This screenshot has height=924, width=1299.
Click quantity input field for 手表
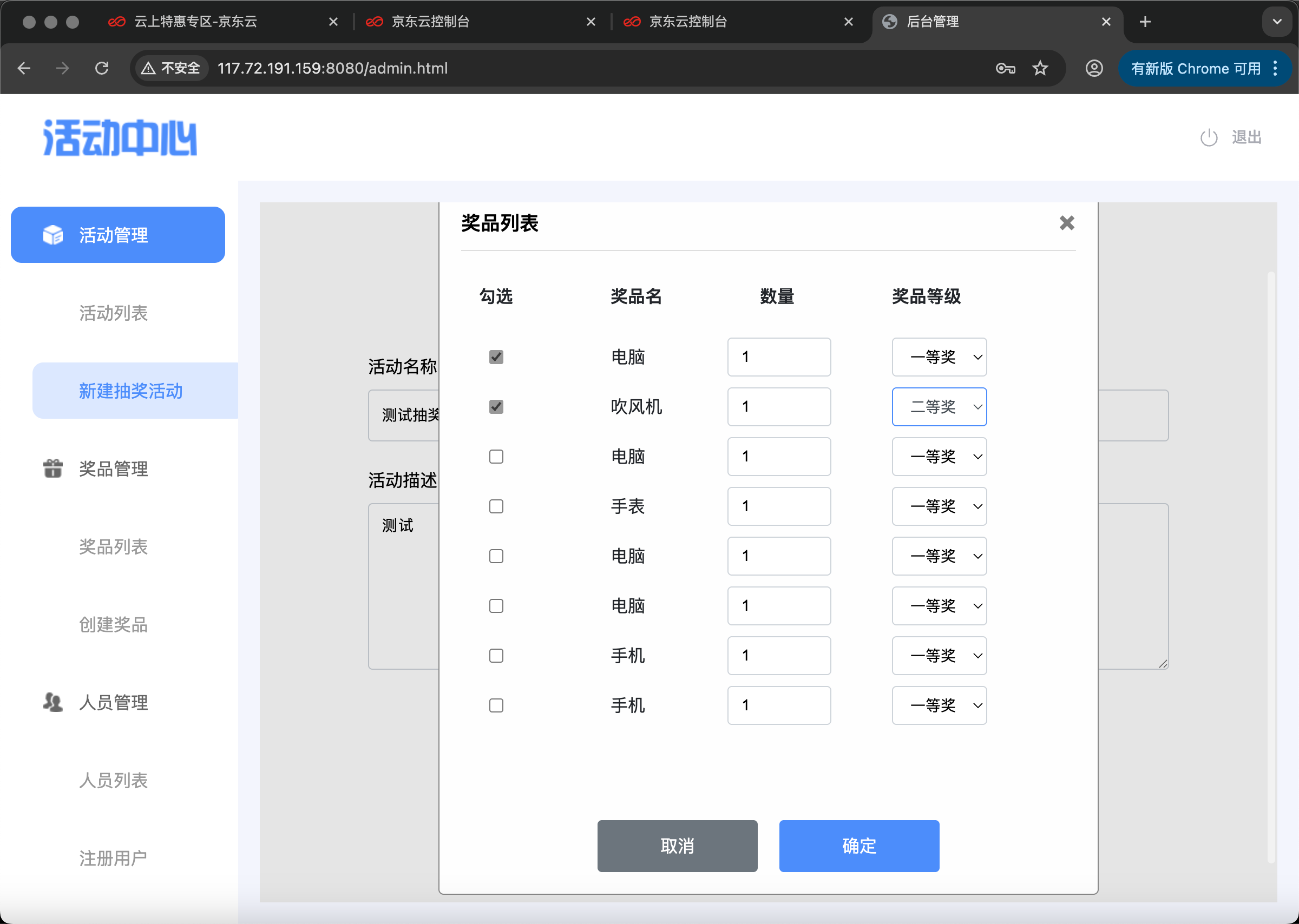click(778, 506)
